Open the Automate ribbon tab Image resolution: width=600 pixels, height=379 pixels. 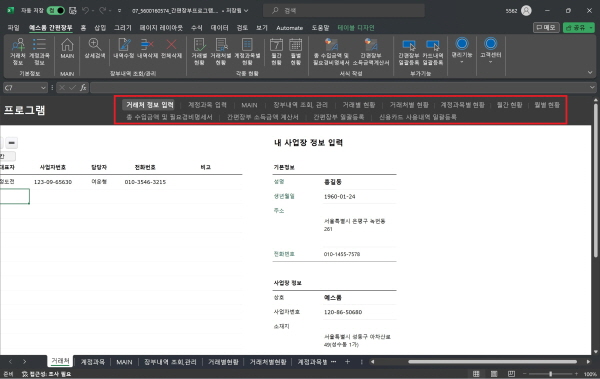289,28
